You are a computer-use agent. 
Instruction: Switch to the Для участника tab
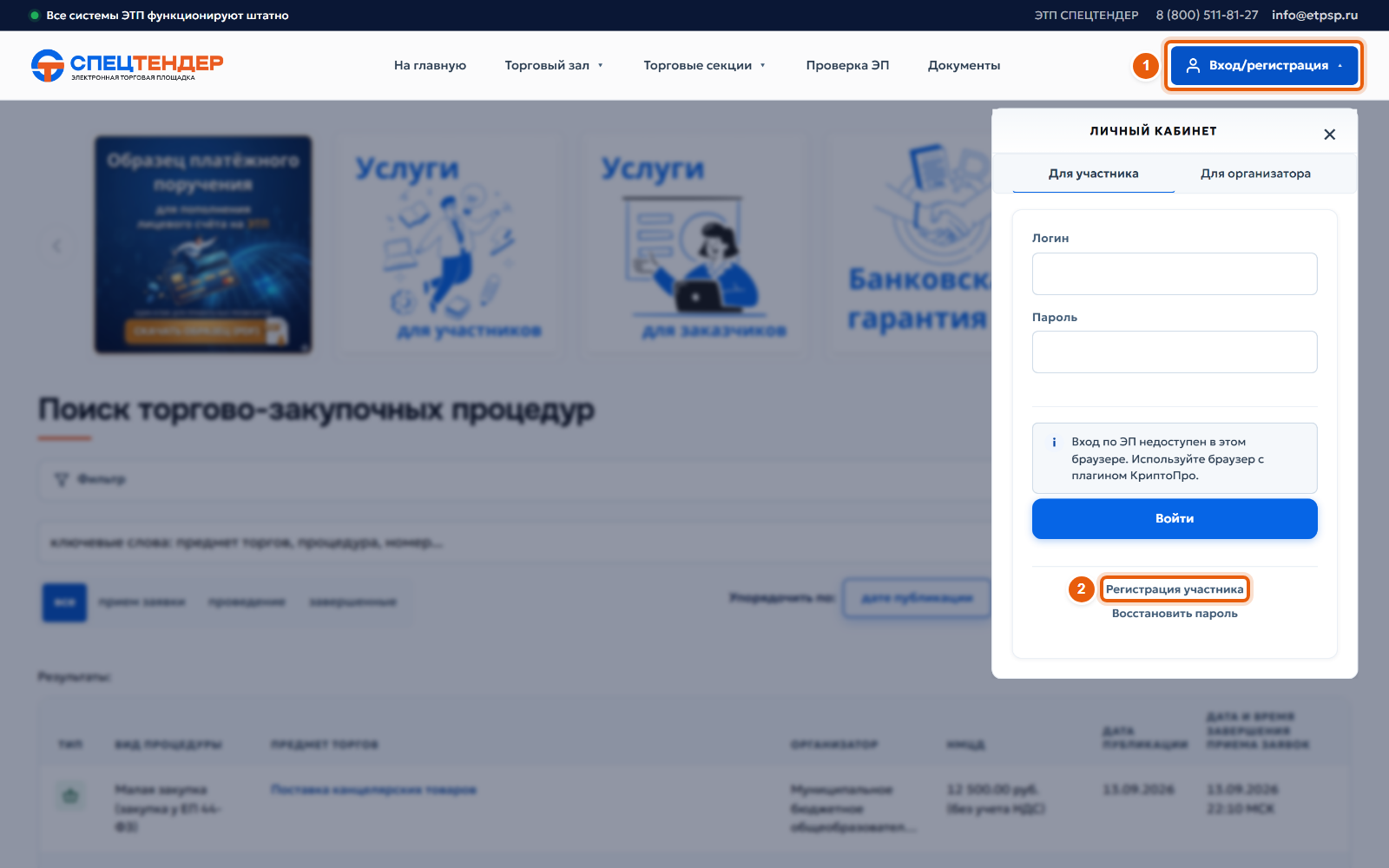pos(1093,174)
